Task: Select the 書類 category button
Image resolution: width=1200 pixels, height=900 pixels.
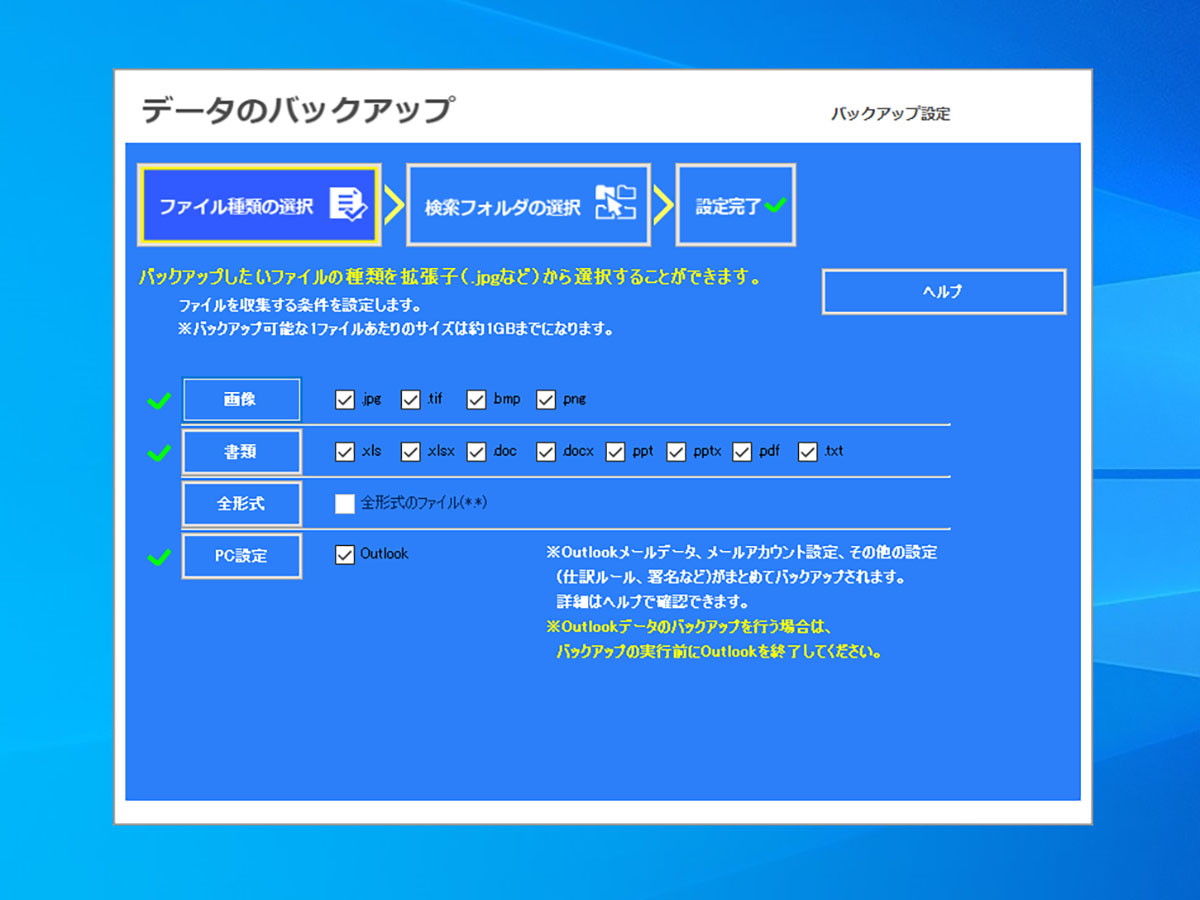Action: 241,452
